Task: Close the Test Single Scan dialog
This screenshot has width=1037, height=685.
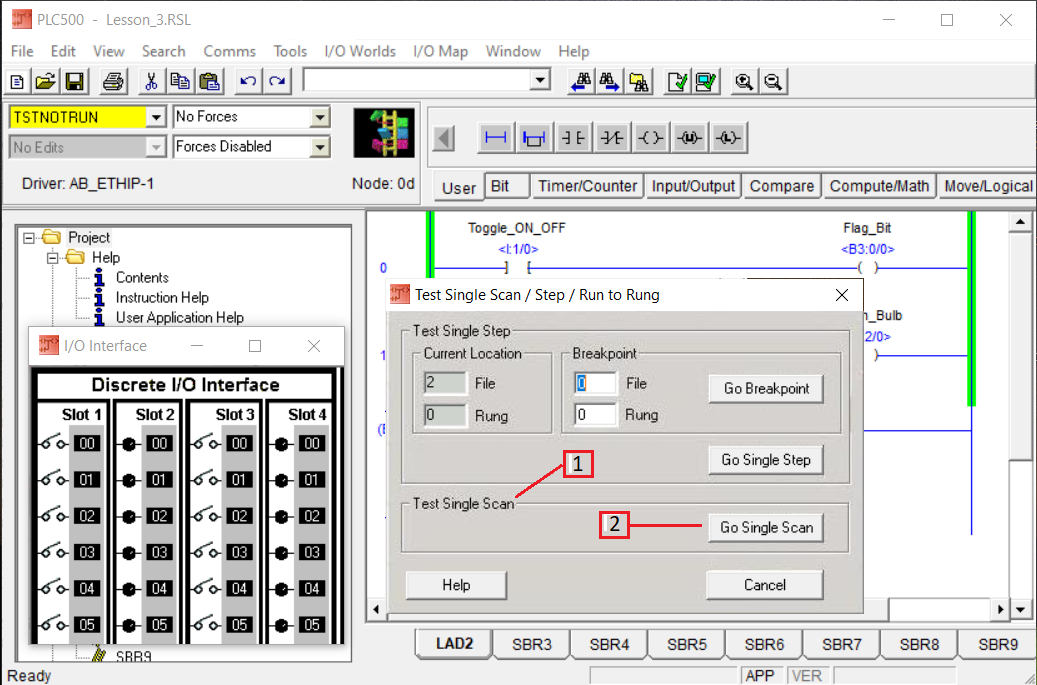Action: click(x=841, y=295)
